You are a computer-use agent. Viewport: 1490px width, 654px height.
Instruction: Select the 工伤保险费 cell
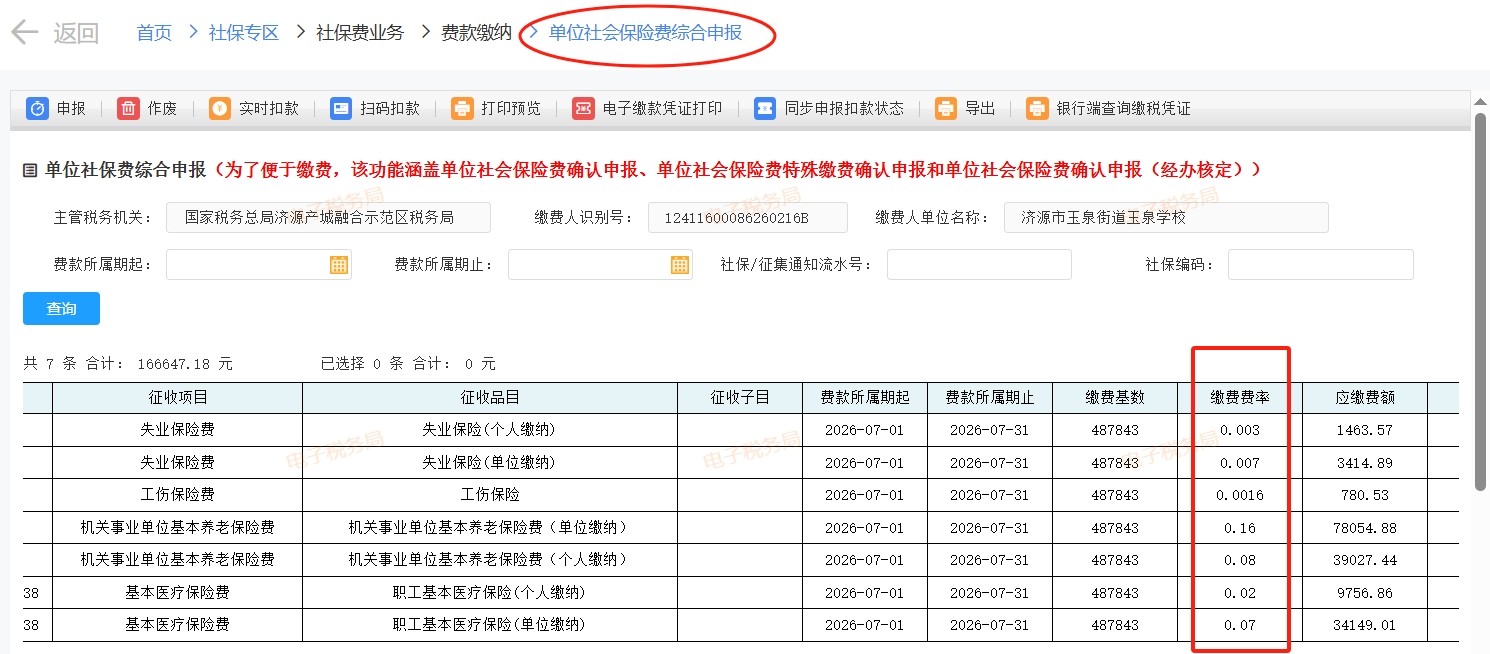[177, 495]
